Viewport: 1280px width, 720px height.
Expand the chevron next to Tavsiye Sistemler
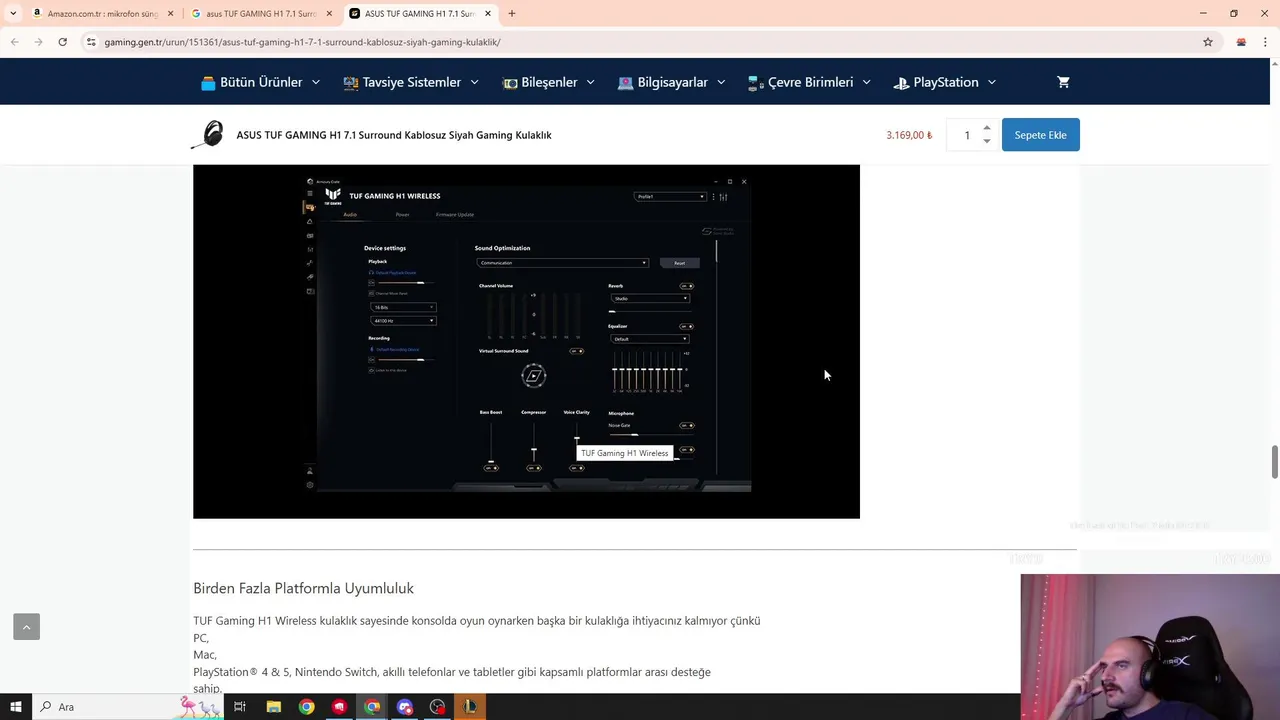coord(474,82)
